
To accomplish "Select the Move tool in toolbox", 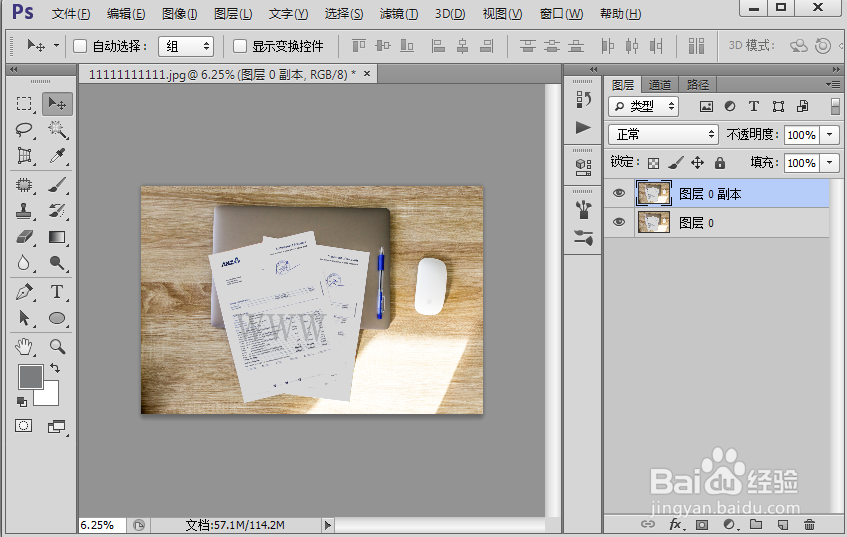I will pos(57,103).
